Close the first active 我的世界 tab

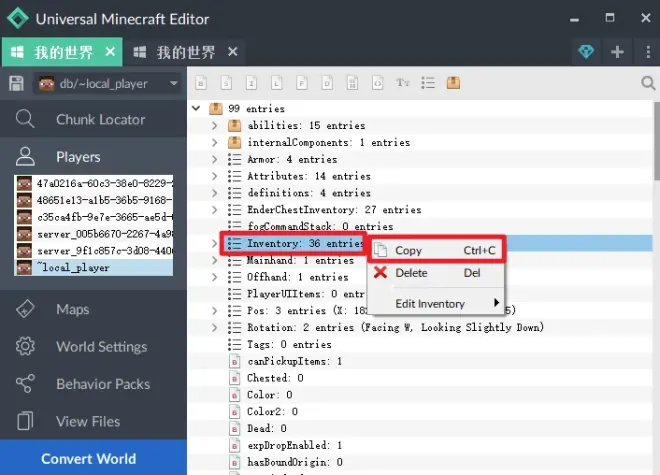tap(110, 52)
